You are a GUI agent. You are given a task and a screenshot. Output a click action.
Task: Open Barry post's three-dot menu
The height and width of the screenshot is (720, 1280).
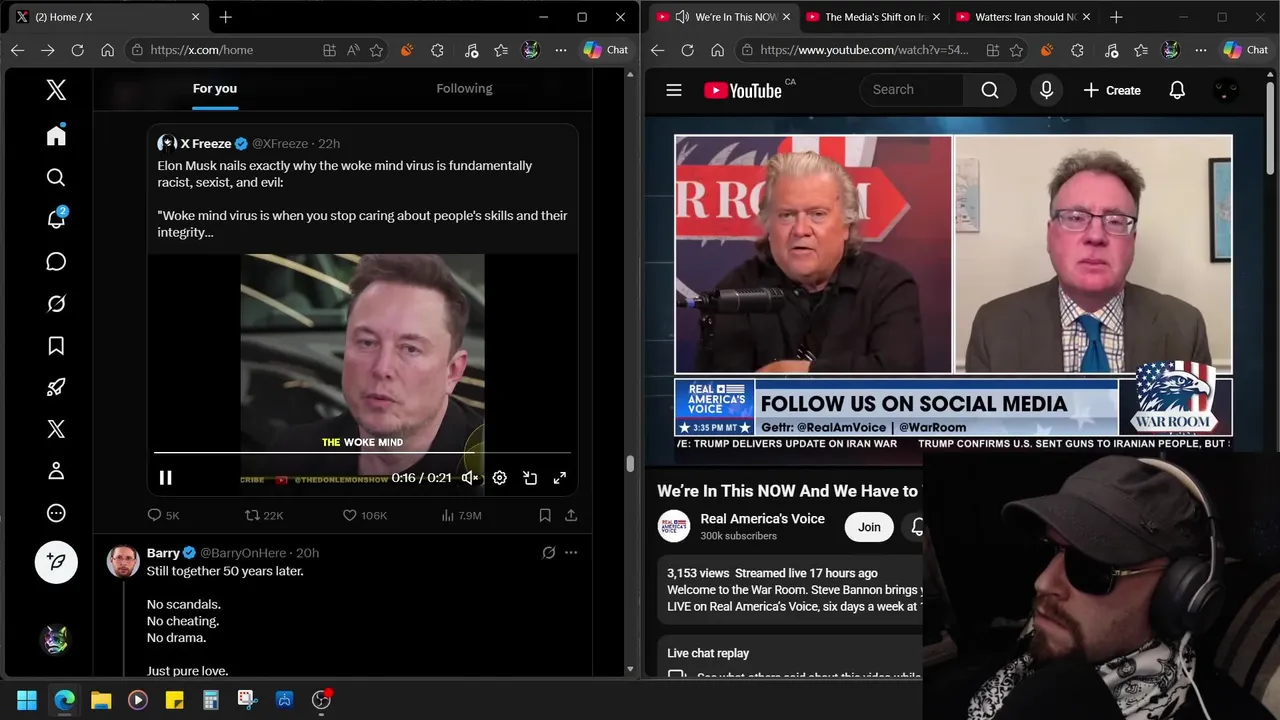pyautogui.click(x=571, y=552)
